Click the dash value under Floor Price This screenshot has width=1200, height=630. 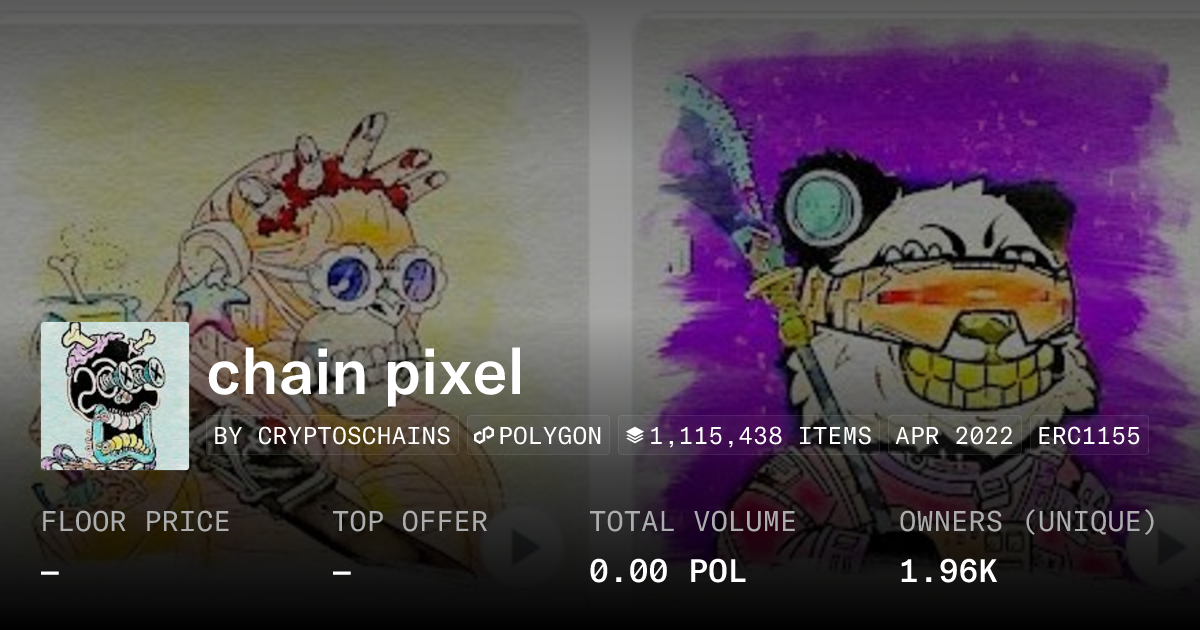click(50, 573)
